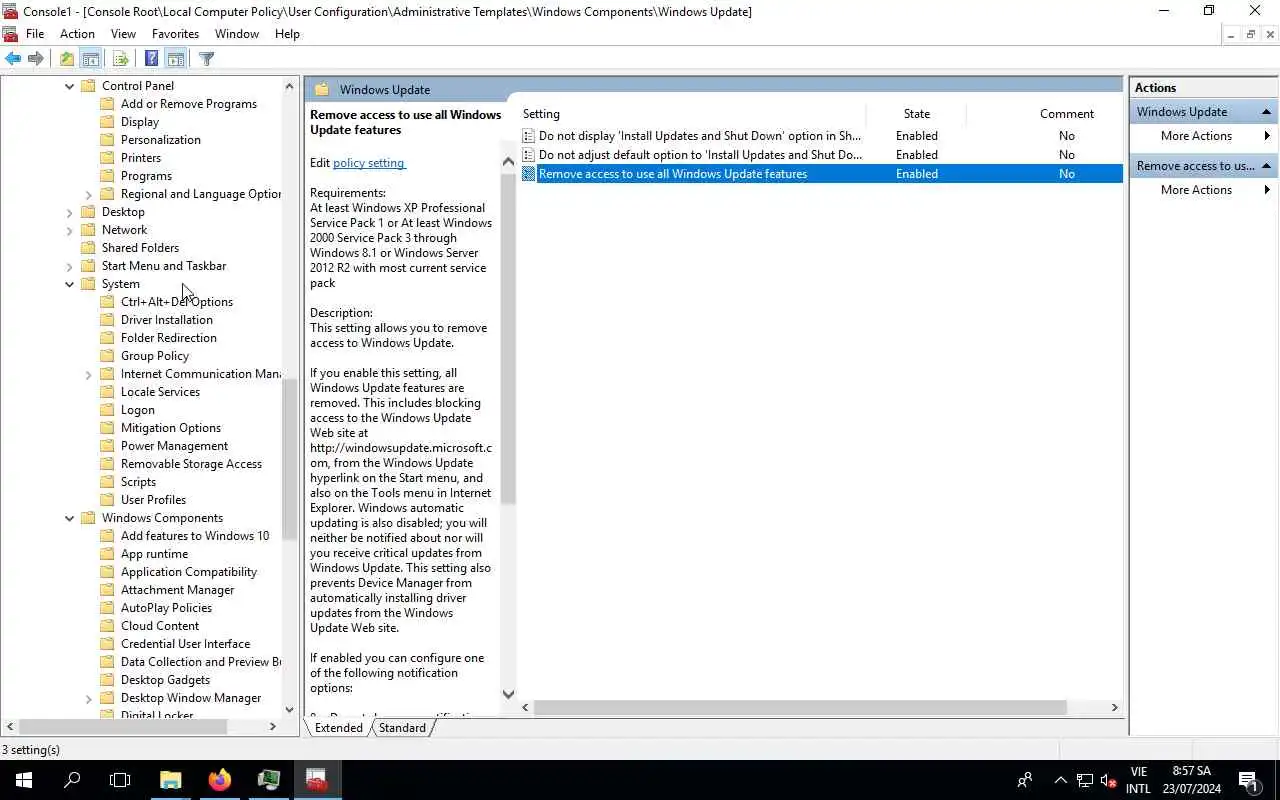Click the Printers folder icon
Viewport: 1280px width, 800px height.
pyautogui.click(x=108, y=158)
